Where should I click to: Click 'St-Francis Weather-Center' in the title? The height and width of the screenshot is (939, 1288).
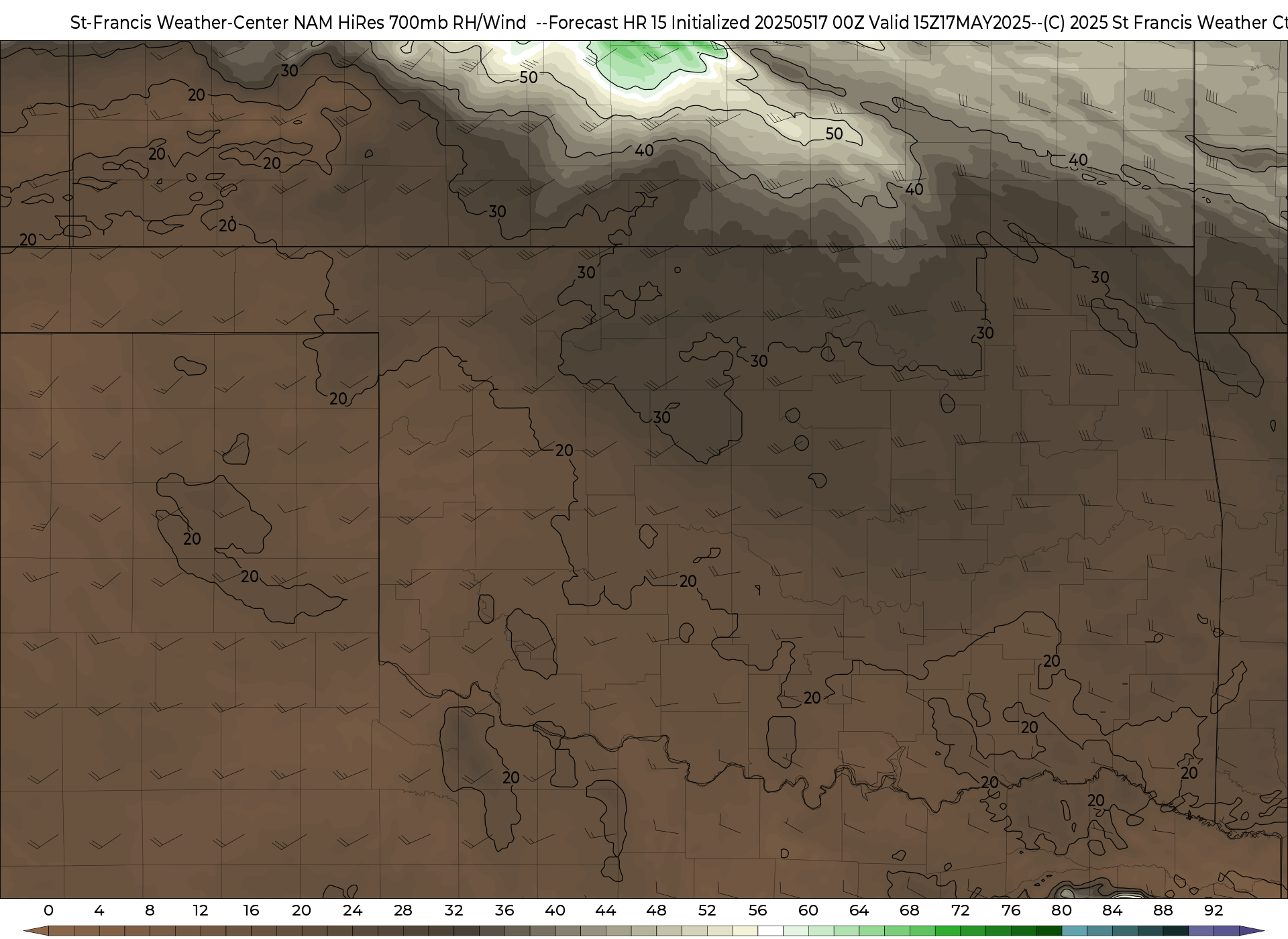click(180, 23)
